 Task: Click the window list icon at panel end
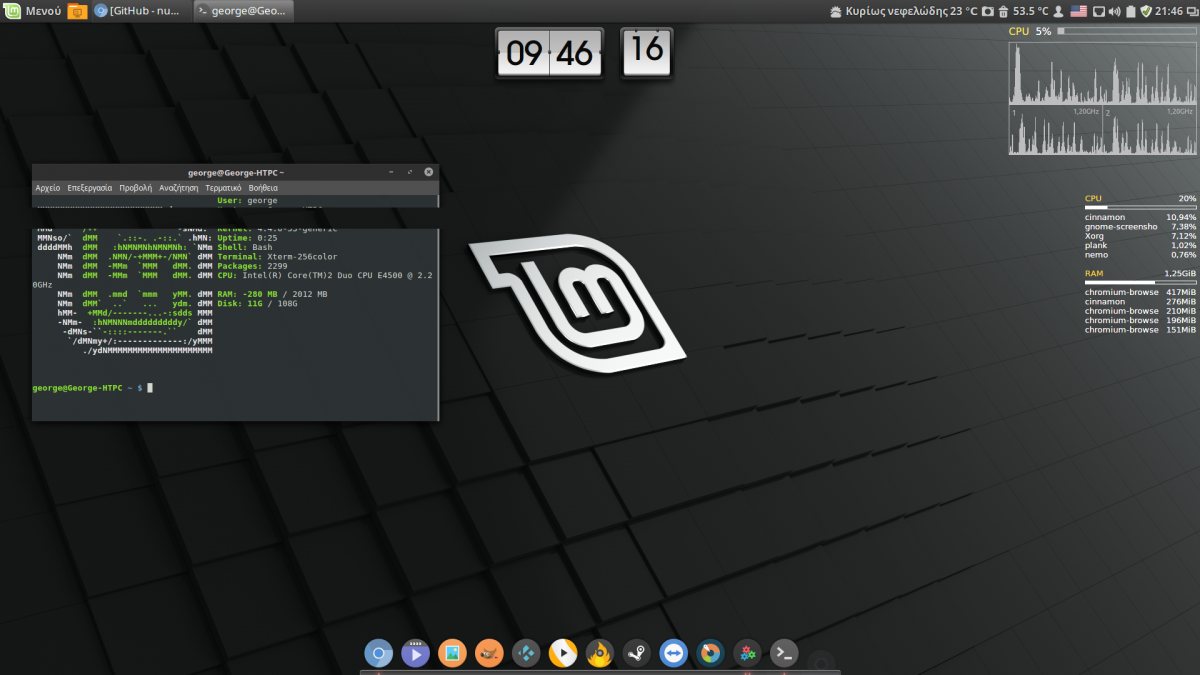(1191, 11)
